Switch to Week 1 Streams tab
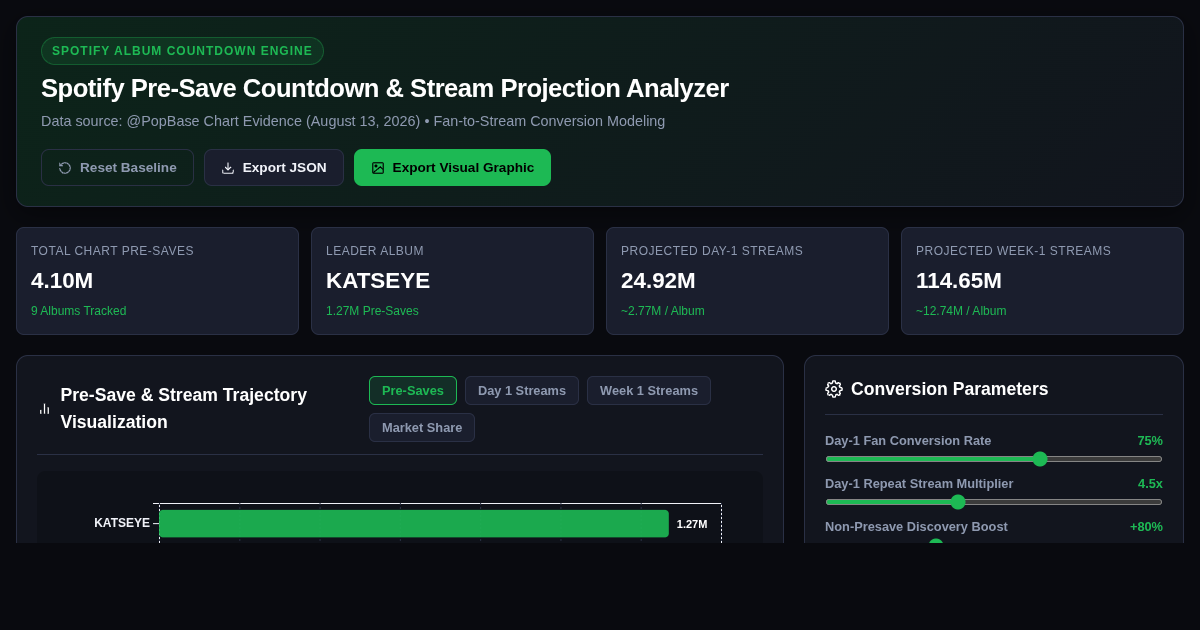The image size is (1200, 630). (649, 391)
